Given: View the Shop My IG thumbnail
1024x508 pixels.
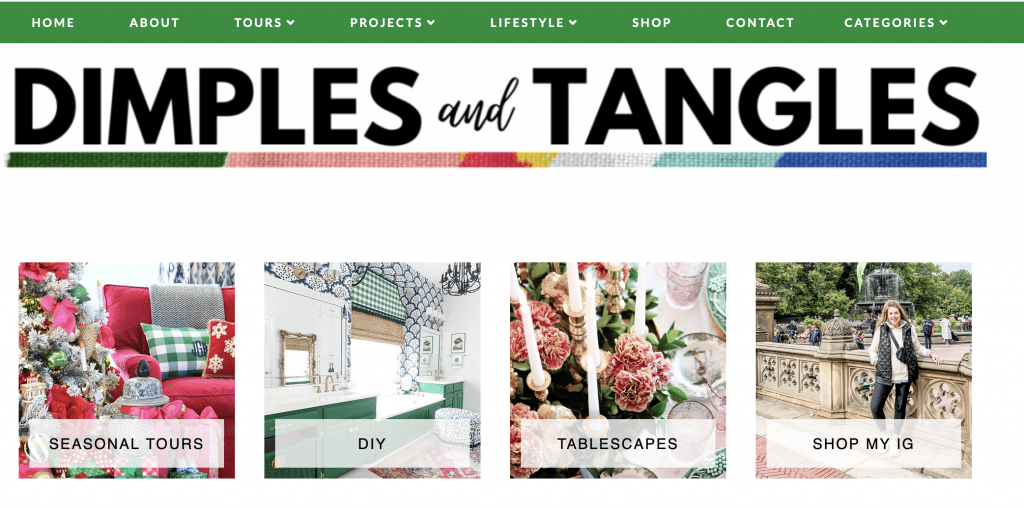Looking at the screenshot, I should [863, 370].
